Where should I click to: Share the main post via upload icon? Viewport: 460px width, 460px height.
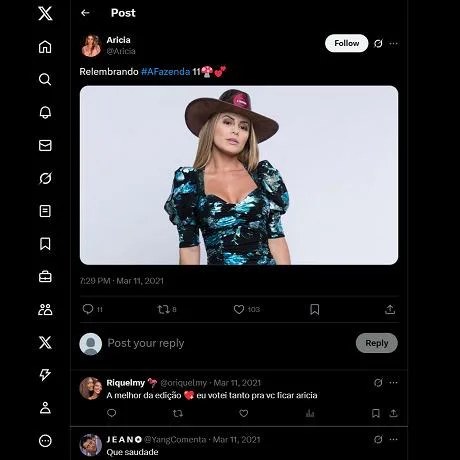(390, 309)
